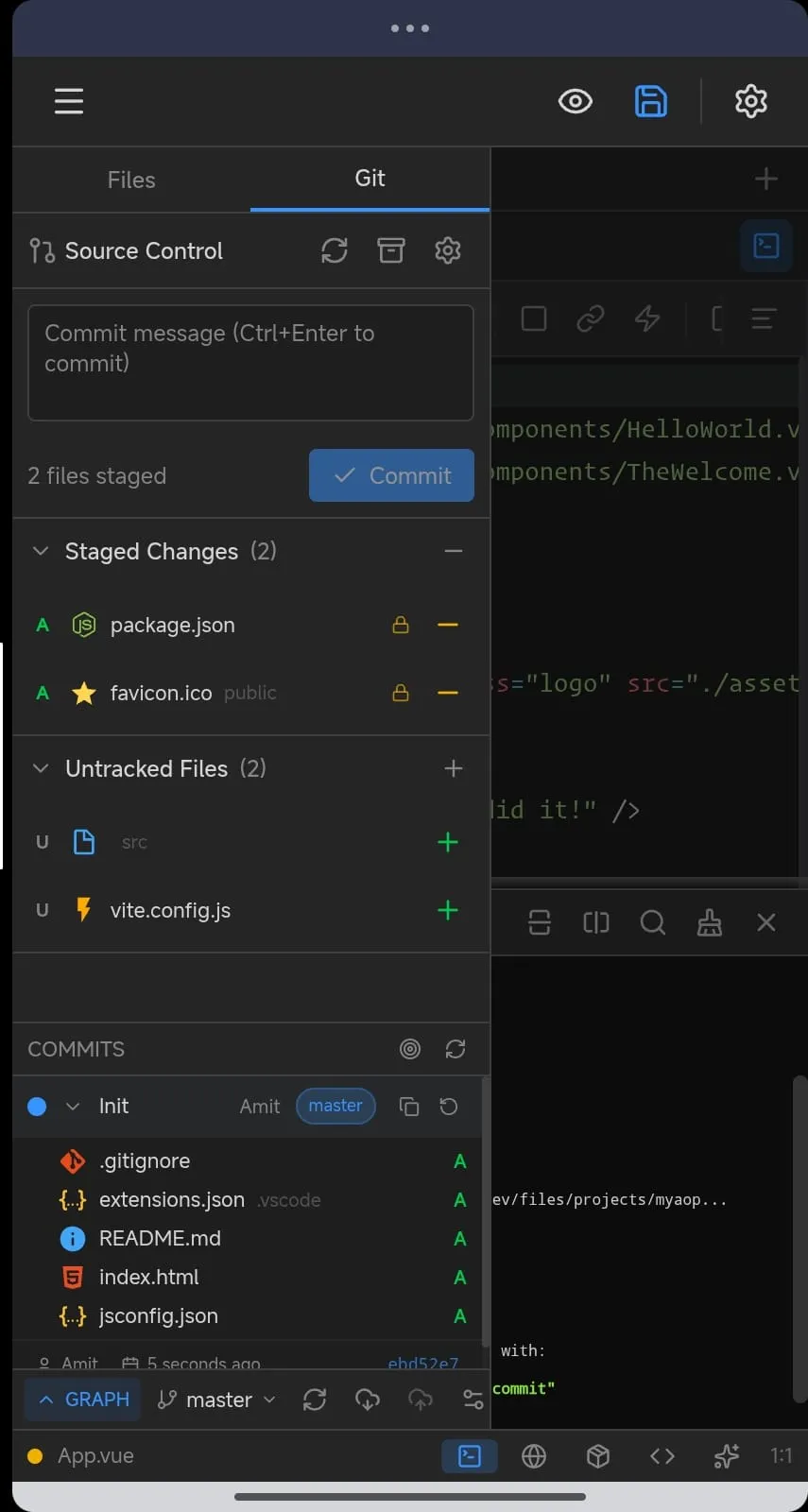
Task: Collapse the Untracked Files section
Action: click(x=41, y=768)
